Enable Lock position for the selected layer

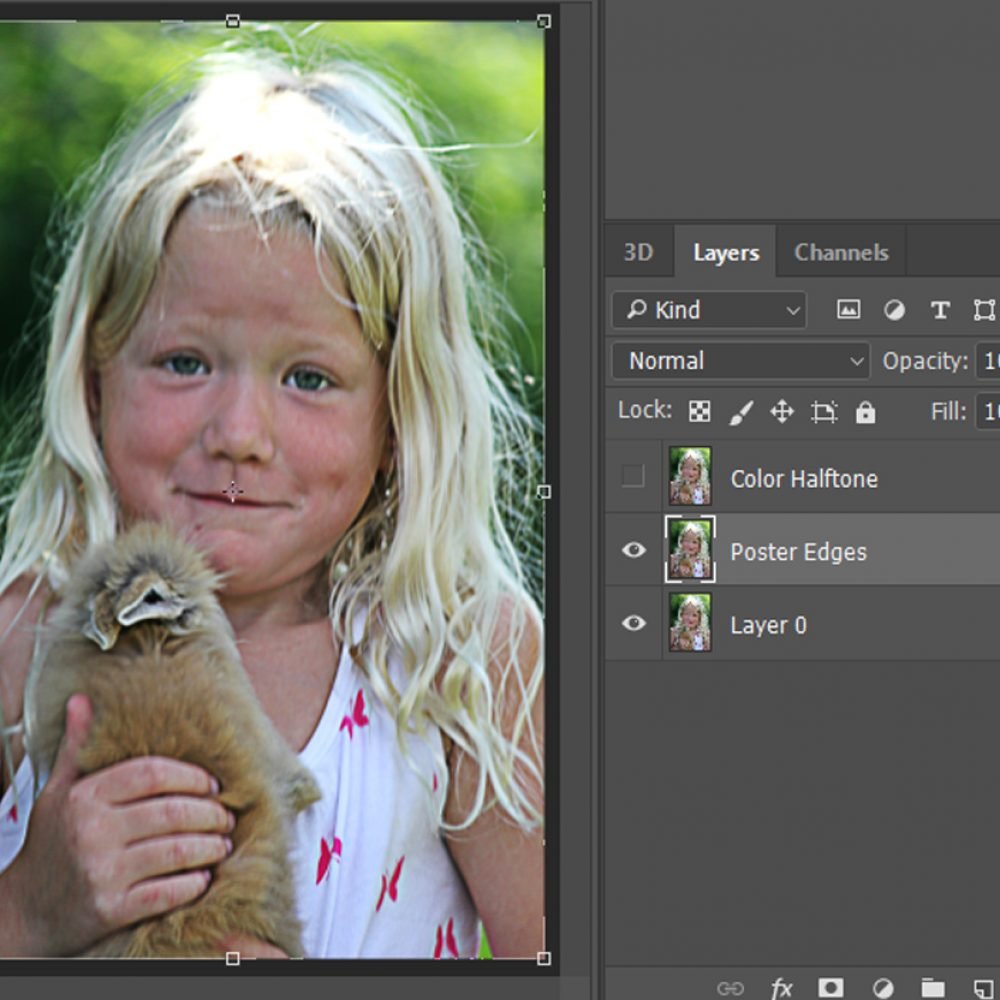[x=782, y=411]
